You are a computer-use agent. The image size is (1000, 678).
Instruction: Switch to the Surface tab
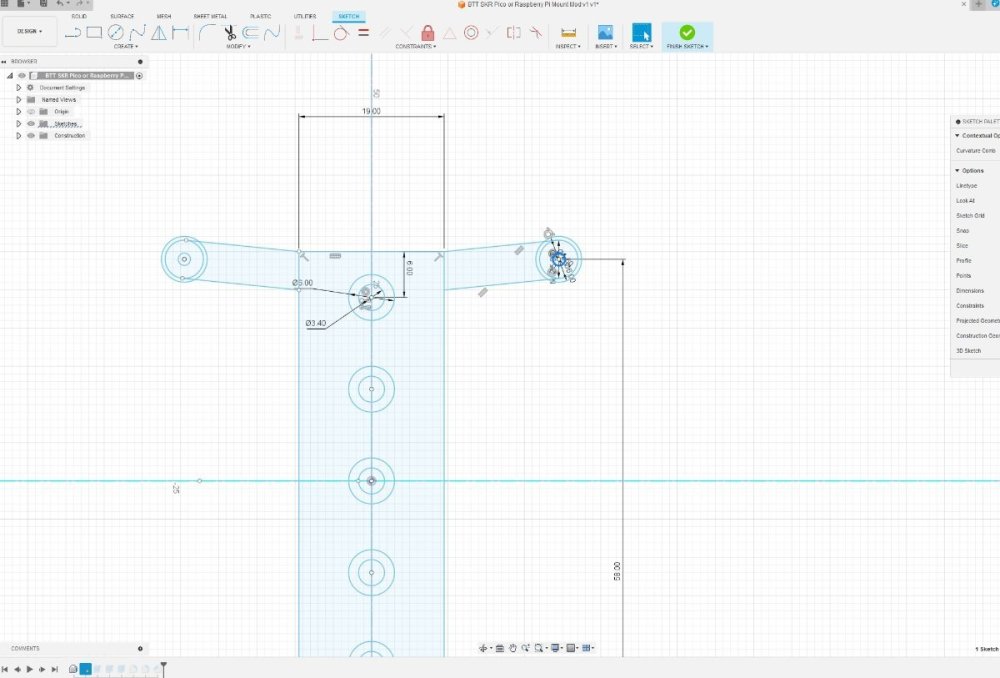coord(122,16)
